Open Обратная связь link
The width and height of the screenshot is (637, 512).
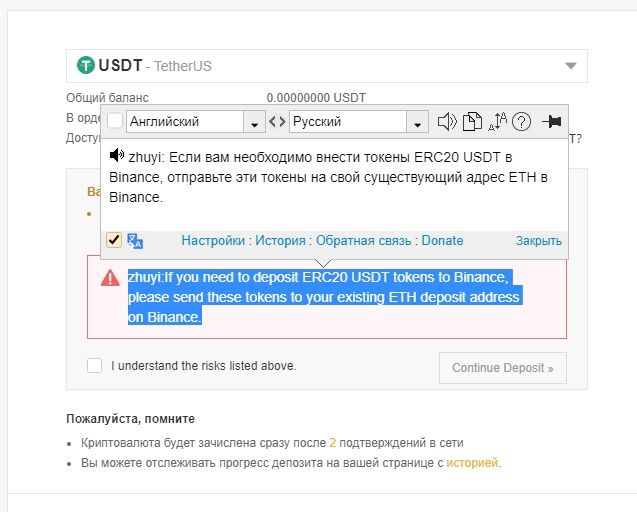[364, 241]
